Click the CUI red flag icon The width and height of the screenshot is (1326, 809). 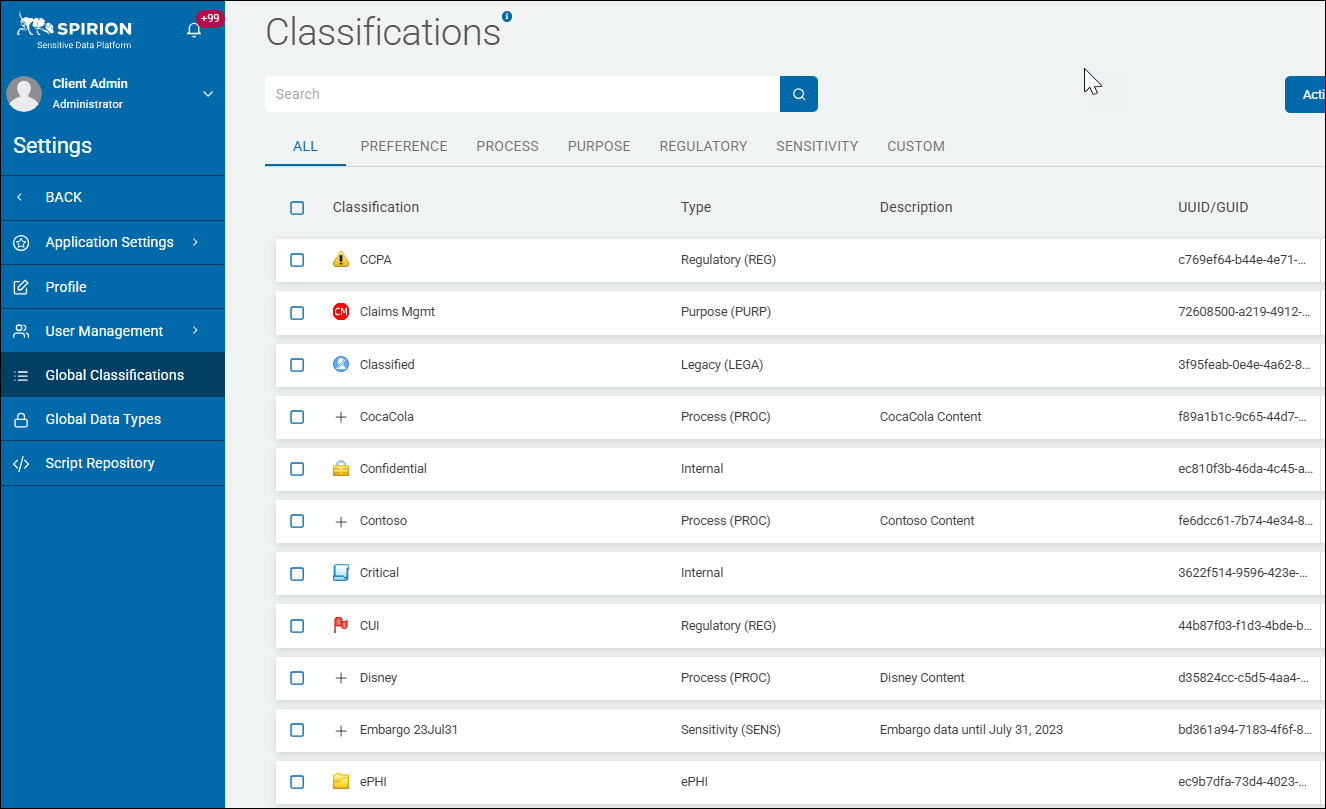pos(341,626)
